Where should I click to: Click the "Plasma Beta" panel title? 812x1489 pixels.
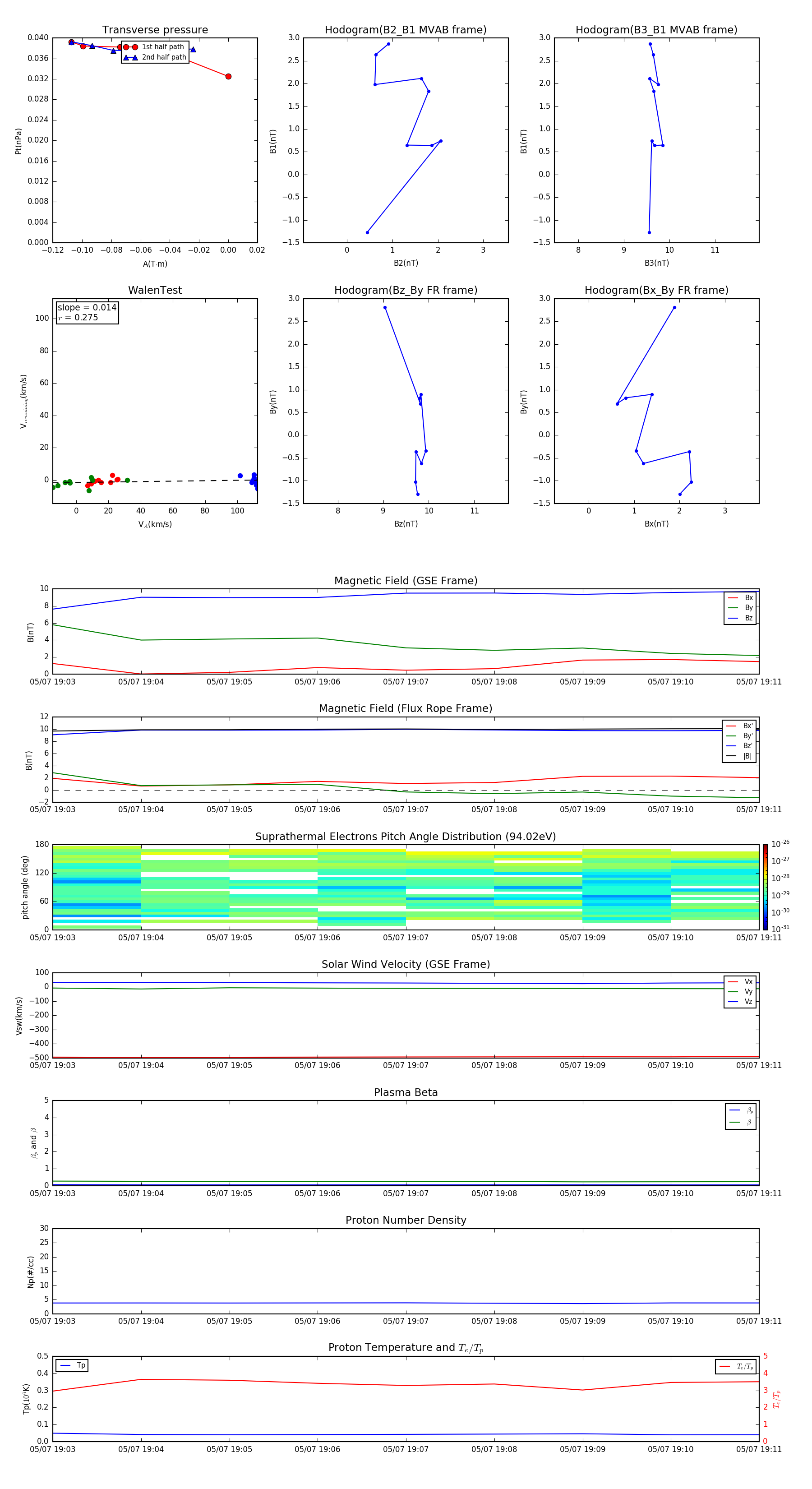pos(406,1092)
